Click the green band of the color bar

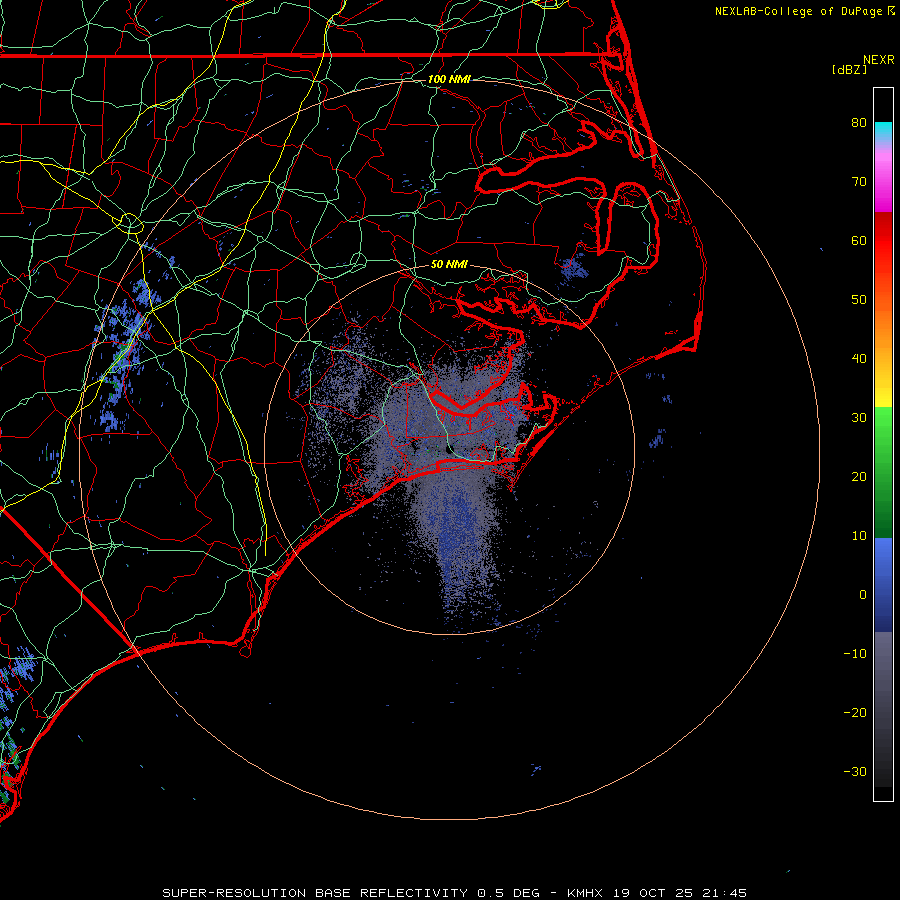(883, 472)
